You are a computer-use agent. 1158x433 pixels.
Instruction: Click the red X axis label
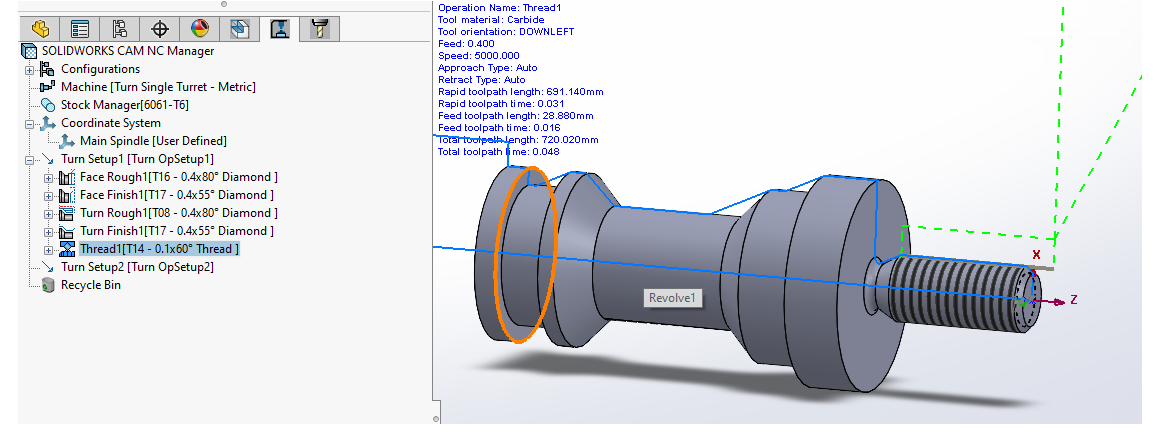pos(1036,255)
